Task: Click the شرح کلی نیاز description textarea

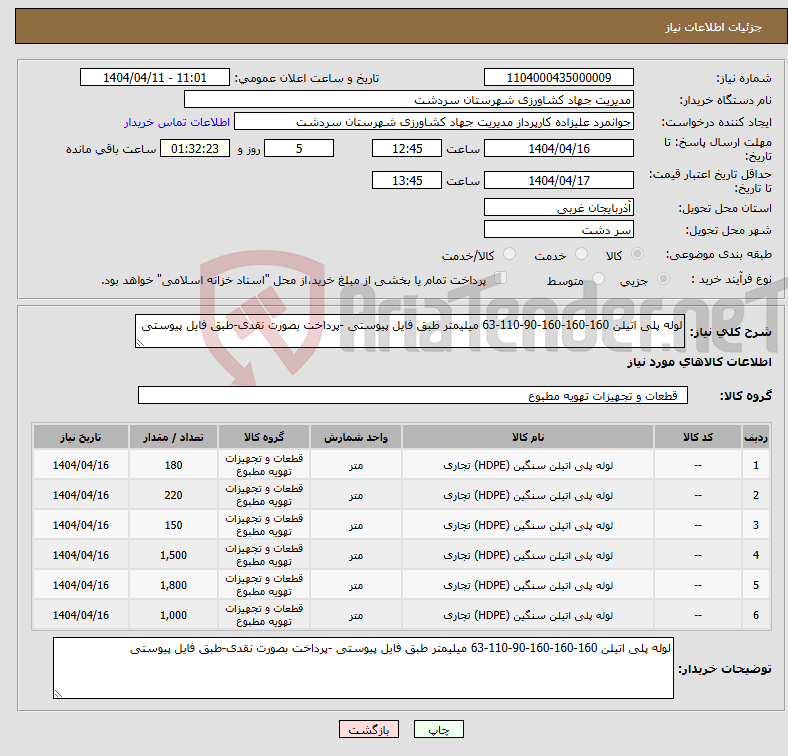Action: pos(410,331)
